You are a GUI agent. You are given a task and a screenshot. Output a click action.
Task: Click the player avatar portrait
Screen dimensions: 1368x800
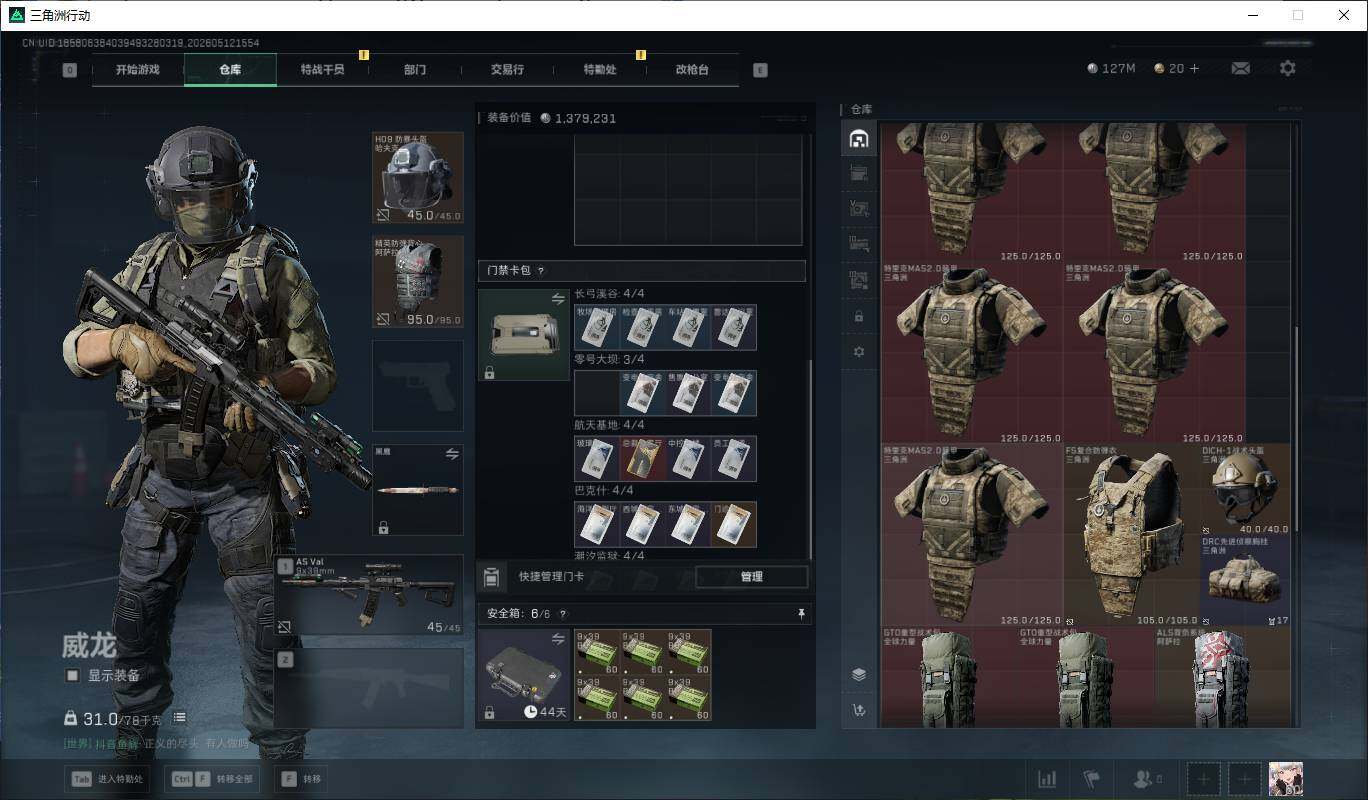coord(1285,778)
